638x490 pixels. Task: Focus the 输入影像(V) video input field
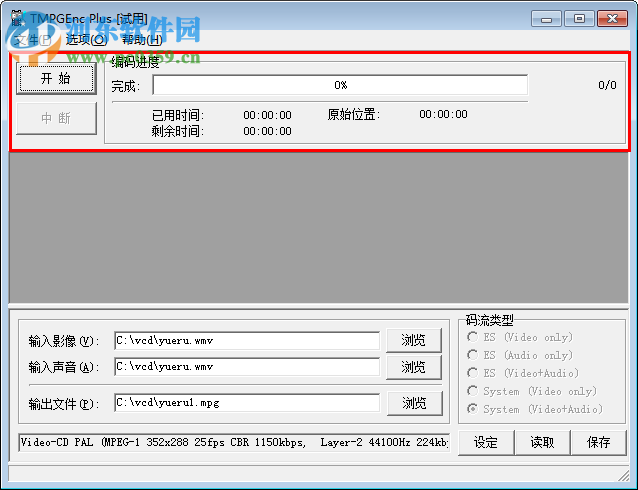coord(247,341)
